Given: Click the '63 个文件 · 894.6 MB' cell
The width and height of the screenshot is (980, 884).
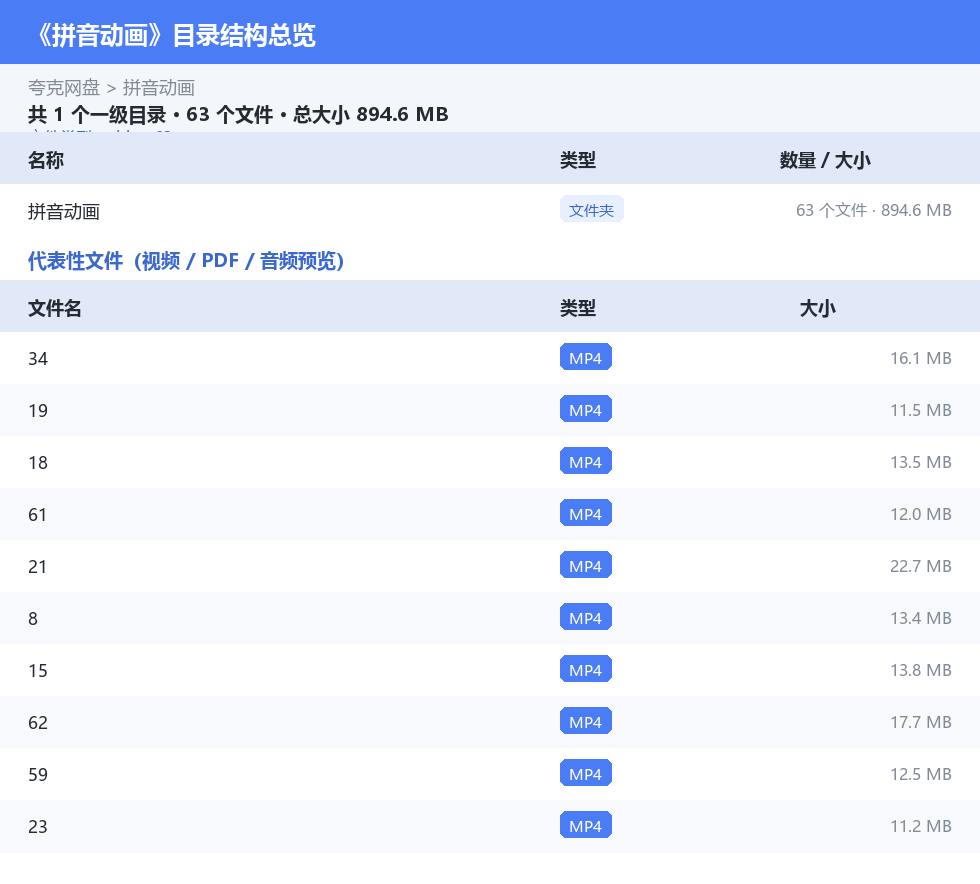Looking at the screenshot, I should (x=873, y=210).
